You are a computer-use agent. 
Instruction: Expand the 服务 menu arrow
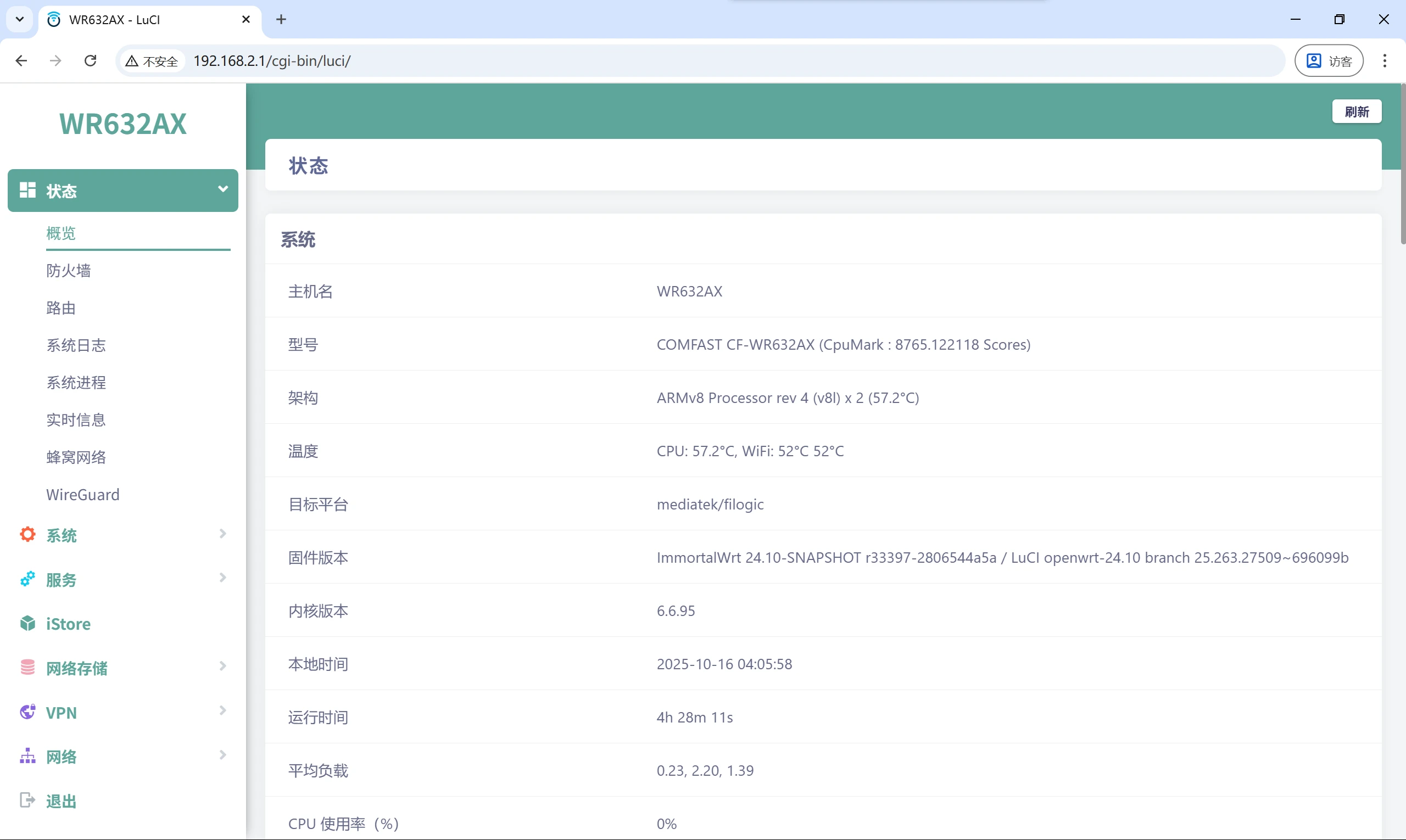click(222, 578)
